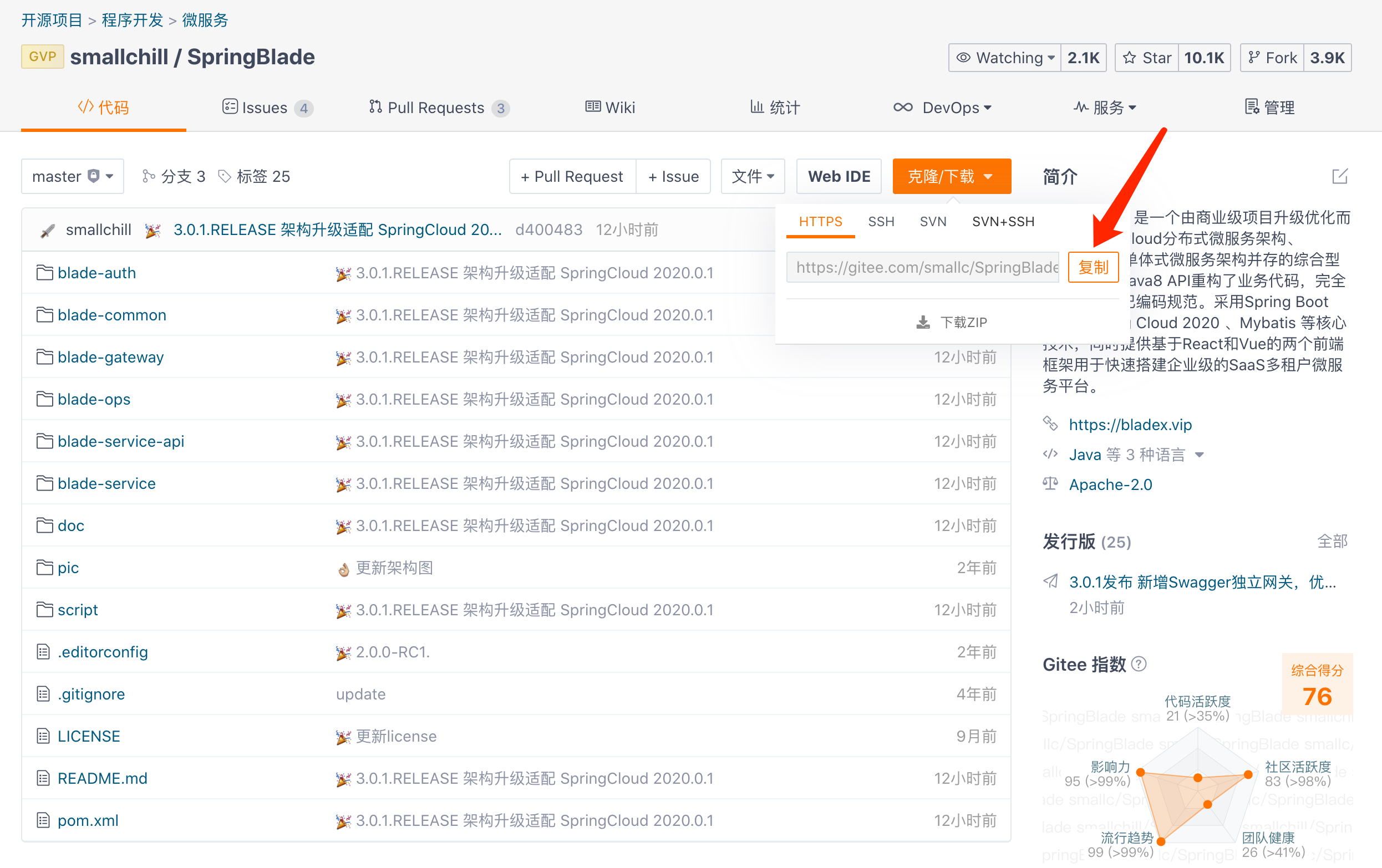Screen dimensions: 1382x868
Task: Open the 统计 tab
Action: click(x=775, y=108)
